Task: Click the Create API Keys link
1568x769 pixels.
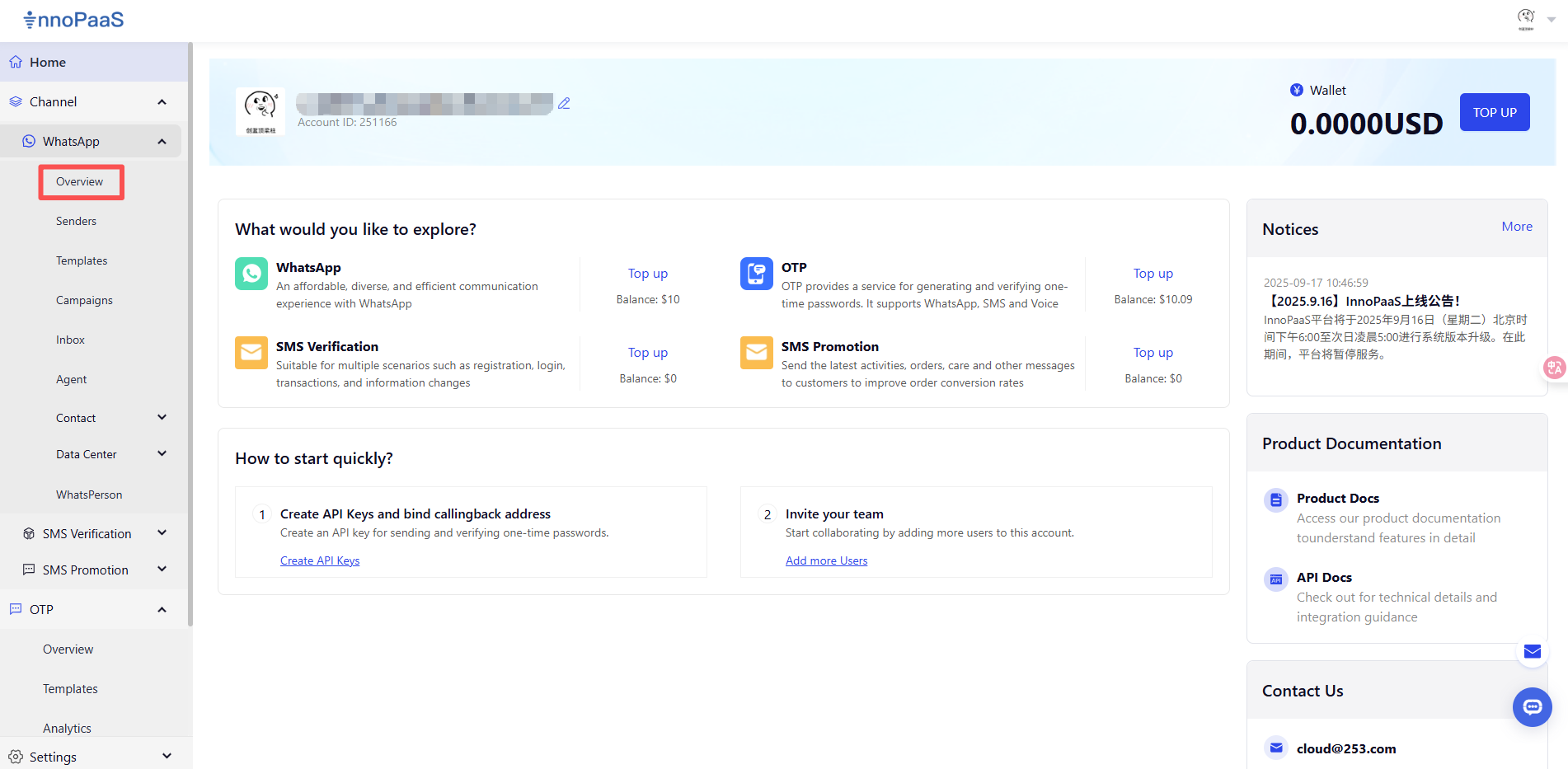Action: [320, 560]
